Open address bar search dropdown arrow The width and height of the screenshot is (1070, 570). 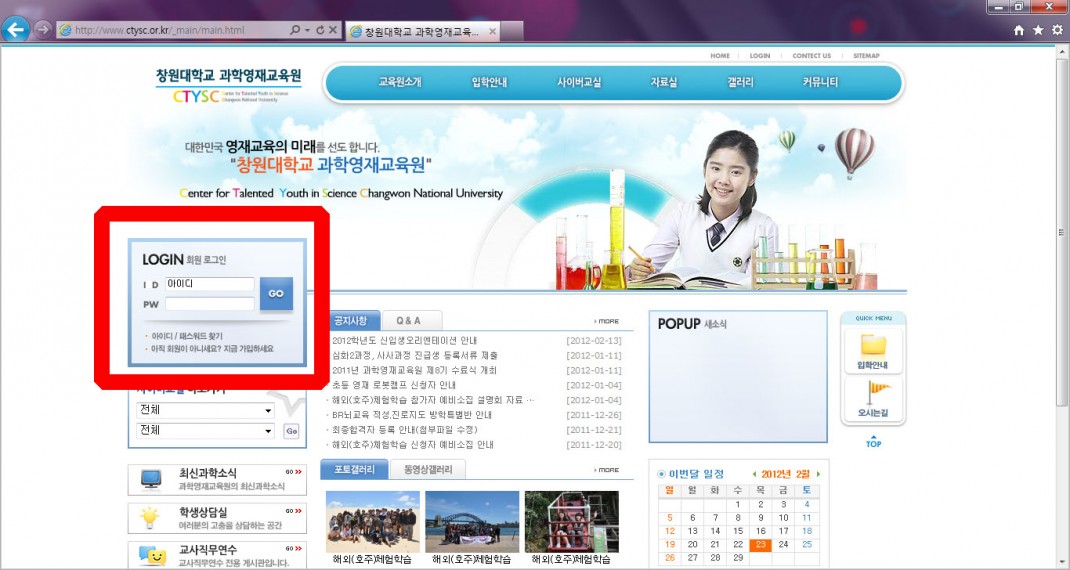tap(307, 30)
